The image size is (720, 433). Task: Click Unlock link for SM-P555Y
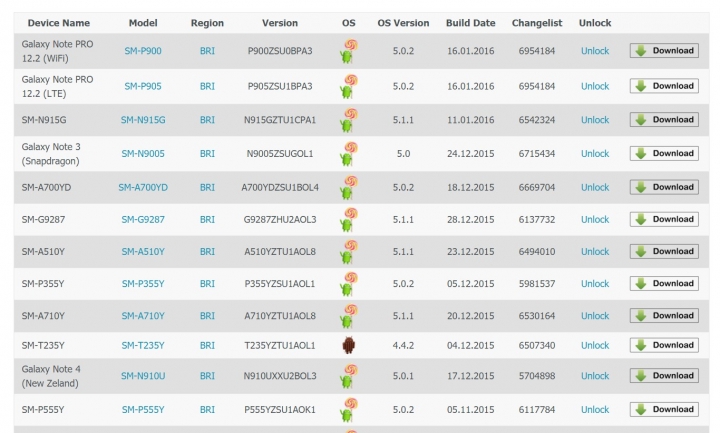click(x=595, y=410)
